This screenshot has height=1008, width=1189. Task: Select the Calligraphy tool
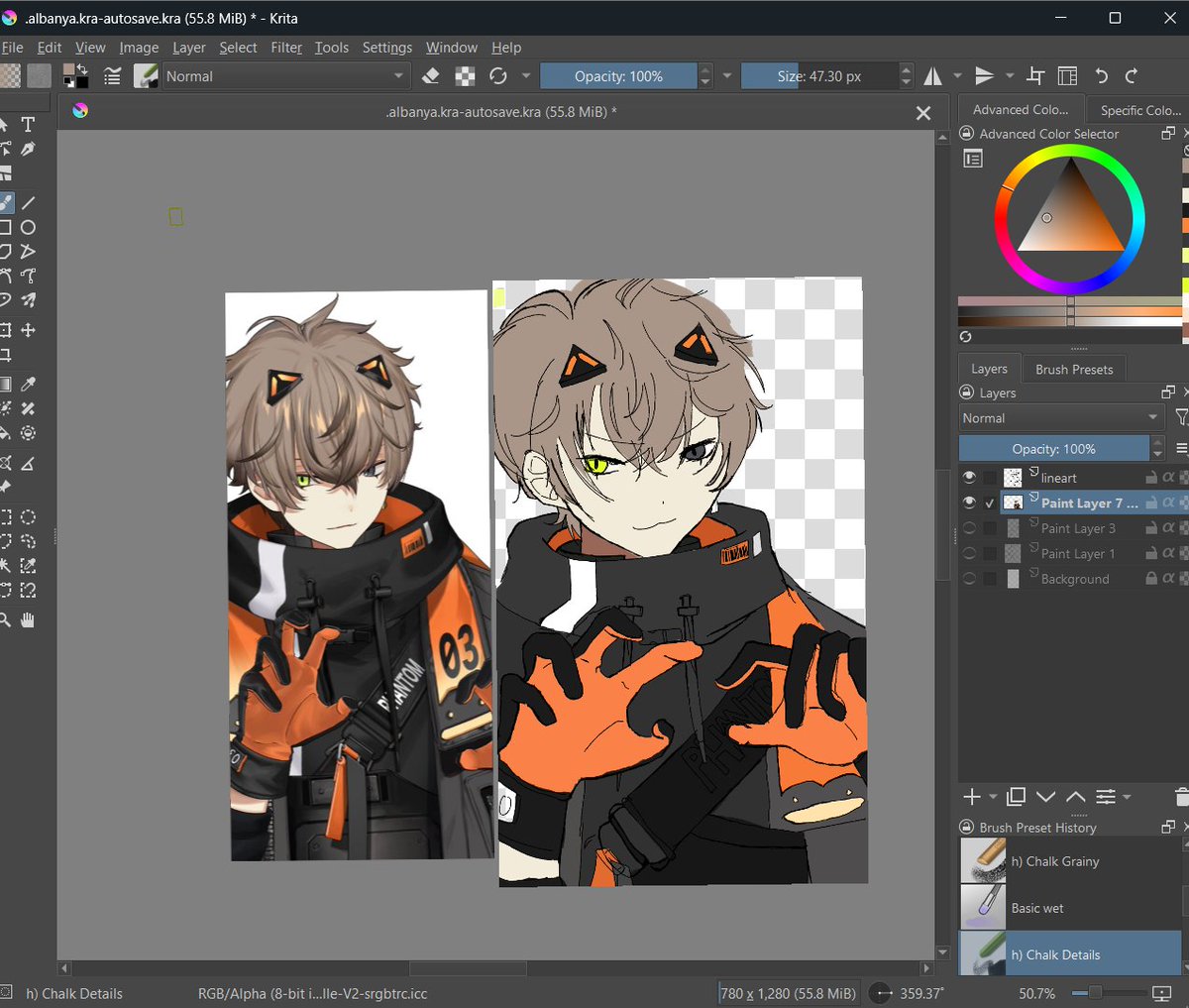click(x=28, y=149)
